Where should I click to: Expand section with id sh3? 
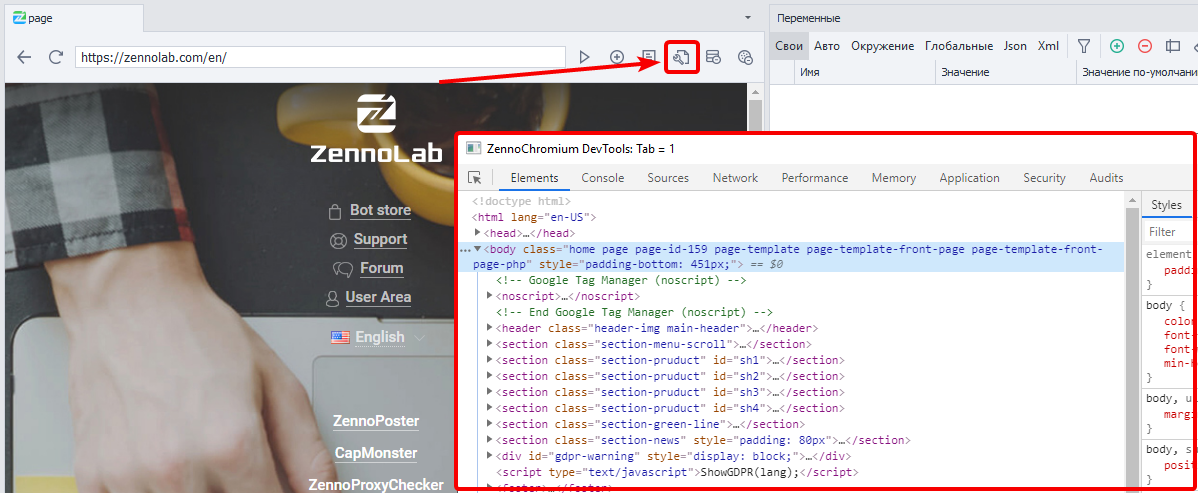tap(491, 392)
